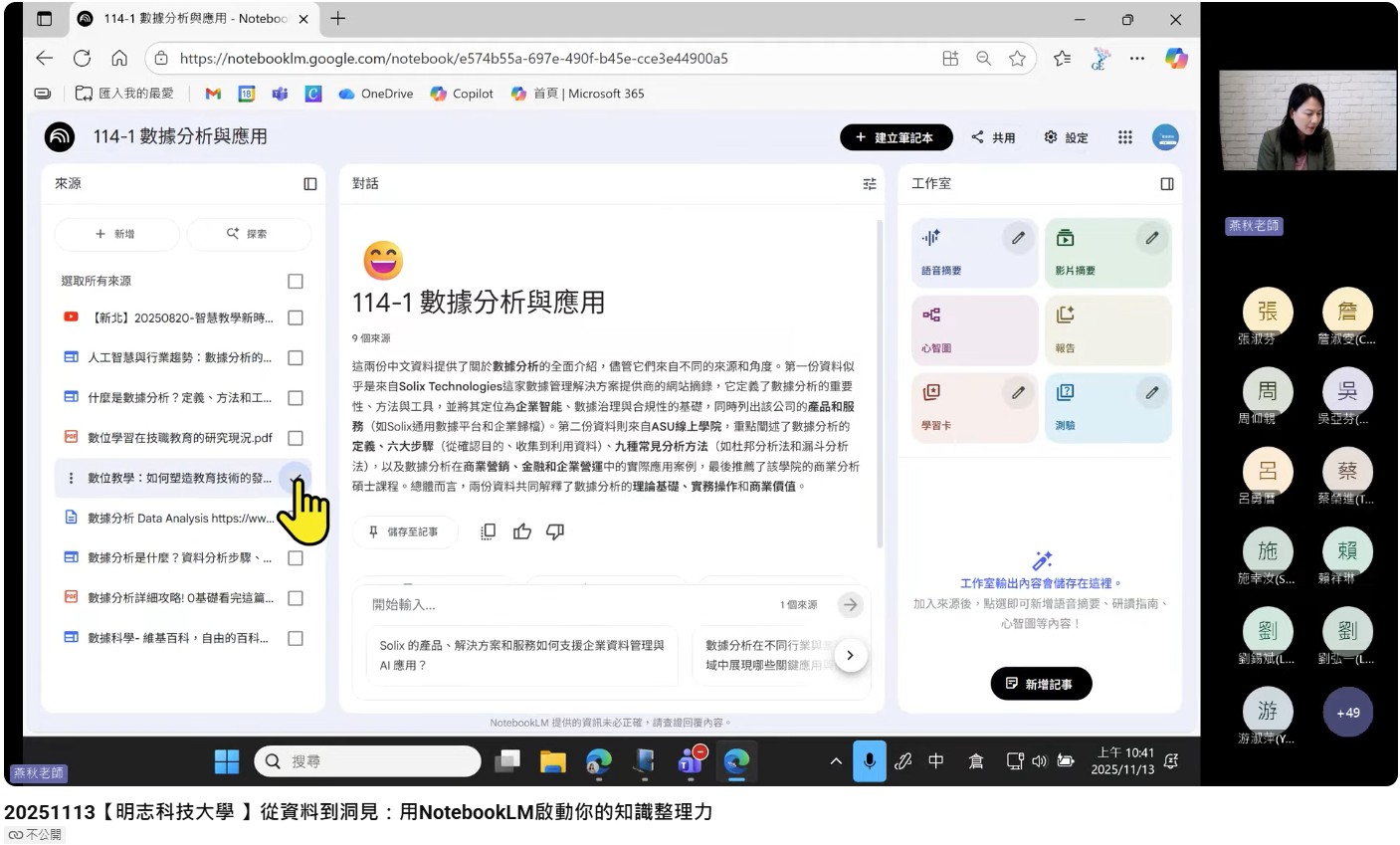
Task: Open the three-dot menu on 數位教學 source
Action: pos(71,478)
